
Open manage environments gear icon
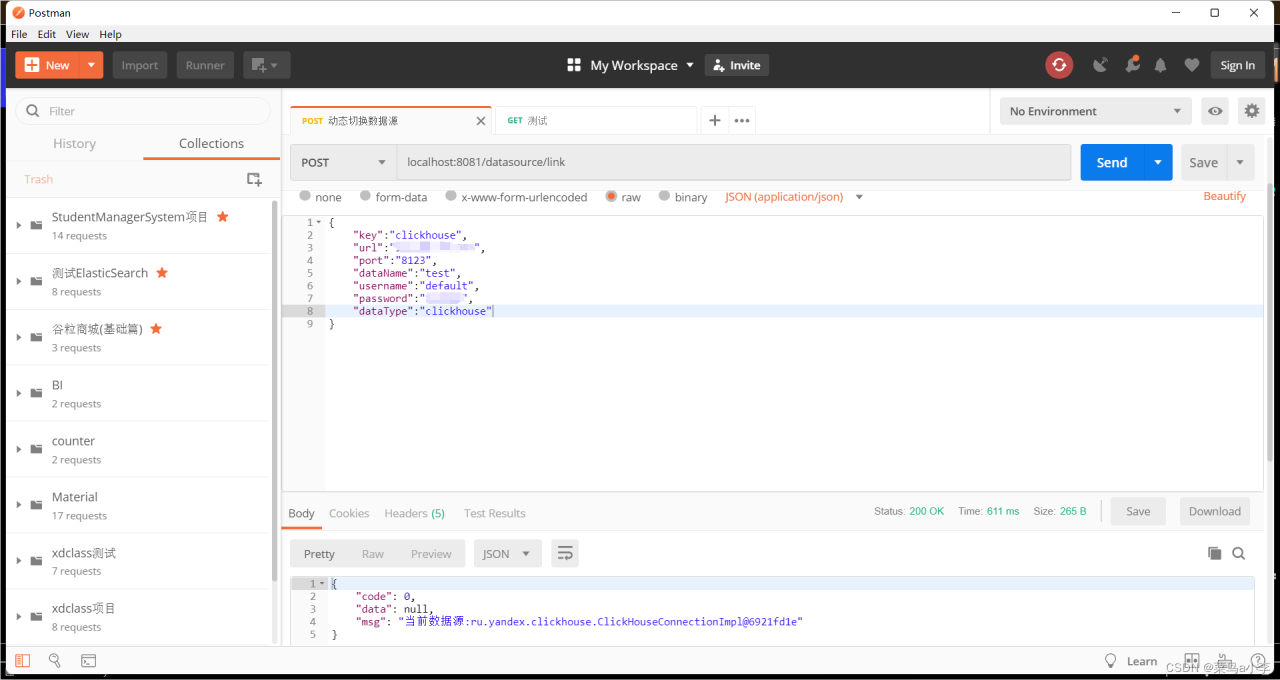1252,111
